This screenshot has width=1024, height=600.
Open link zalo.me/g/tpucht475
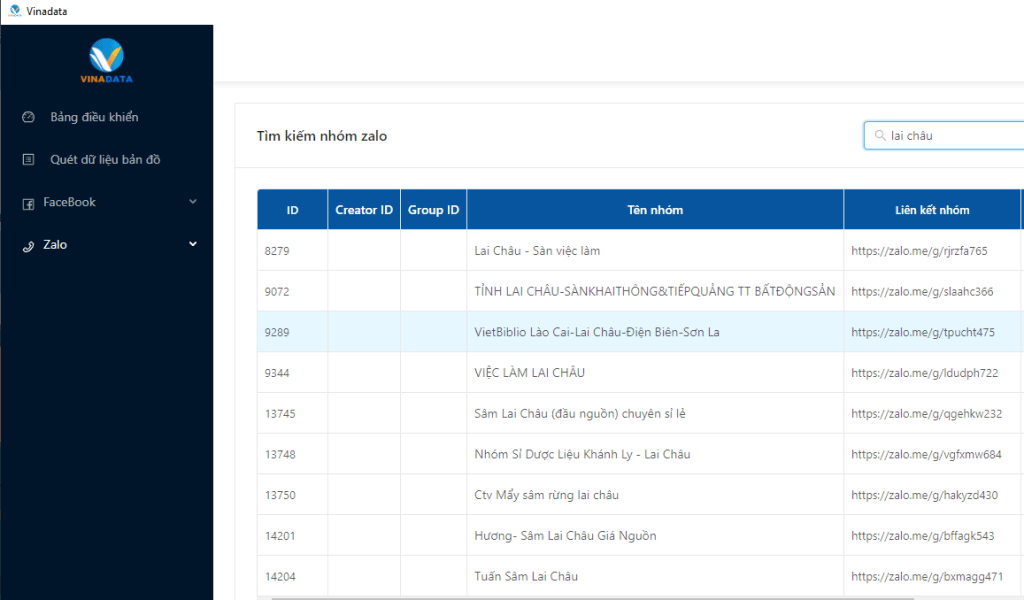[923, 332]
